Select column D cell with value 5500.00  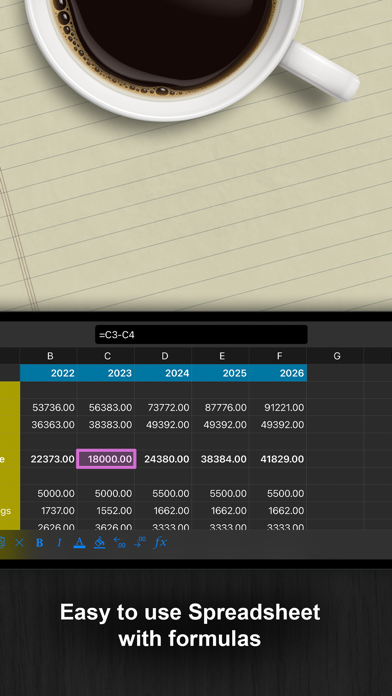[163, 494]
